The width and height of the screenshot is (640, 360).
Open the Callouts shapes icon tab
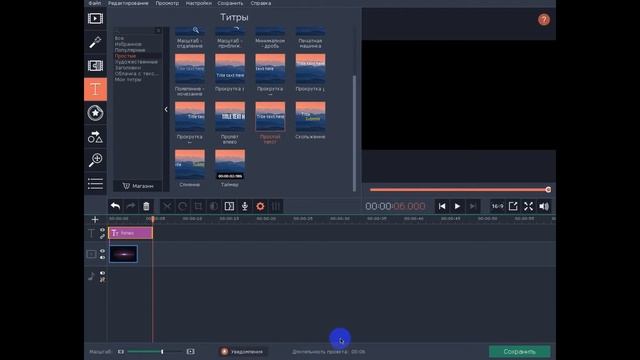pos(95,137)
